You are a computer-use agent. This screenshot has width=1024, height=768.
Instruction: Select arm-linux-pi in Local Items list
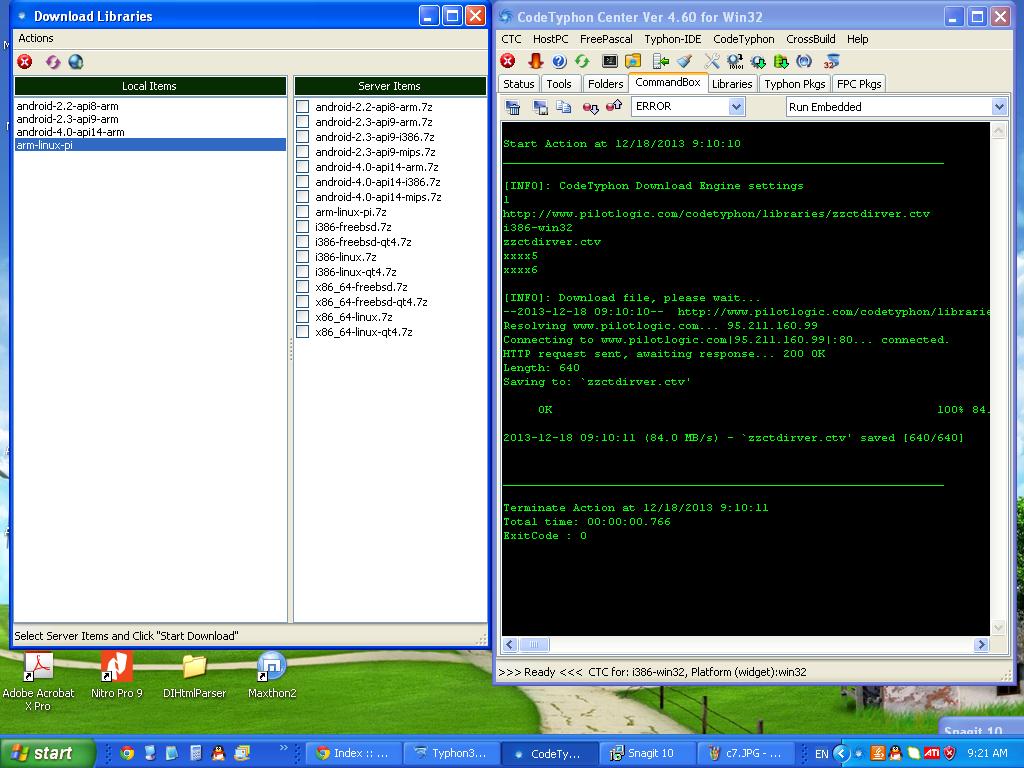coord(150,145)
